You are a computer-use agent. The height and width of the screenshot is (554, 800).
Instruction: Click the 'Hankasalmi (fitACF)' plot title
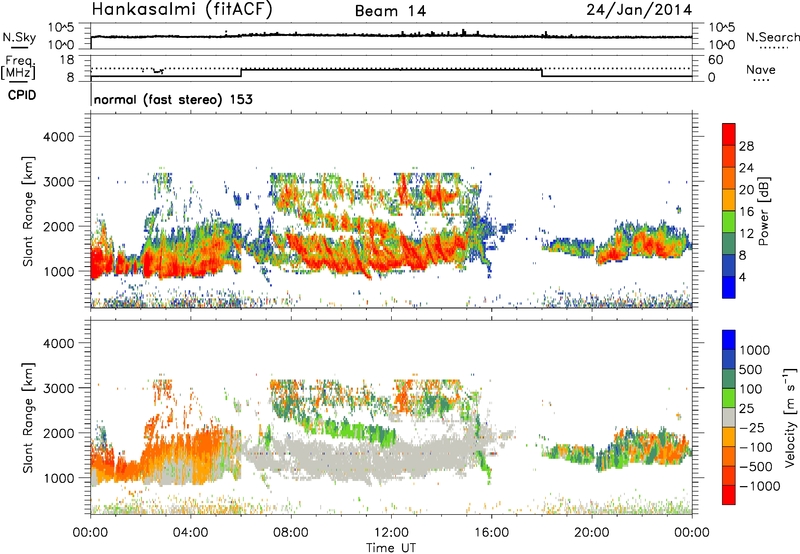182,9
